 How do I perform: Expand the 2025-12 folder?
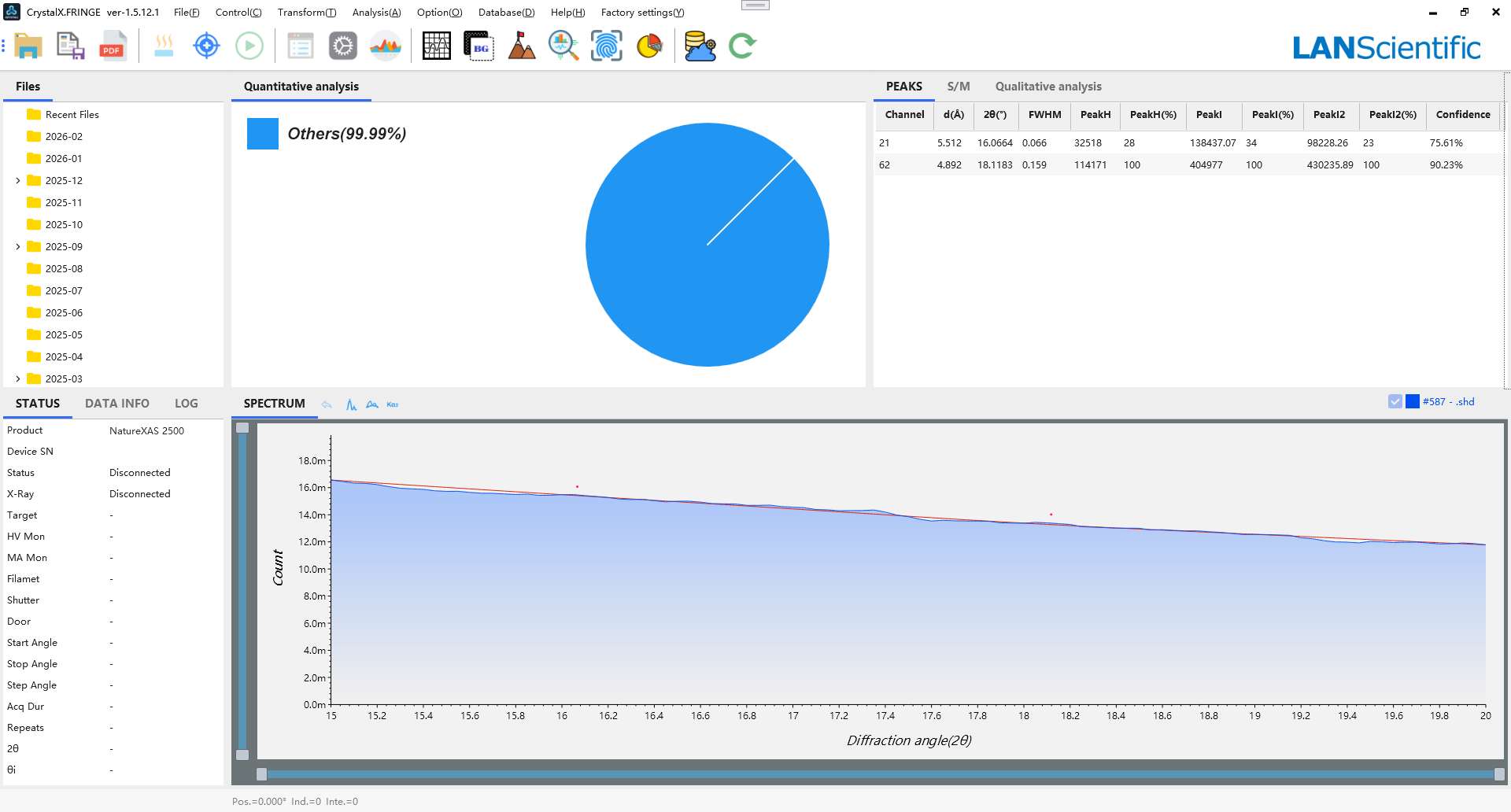click(18, 181)
